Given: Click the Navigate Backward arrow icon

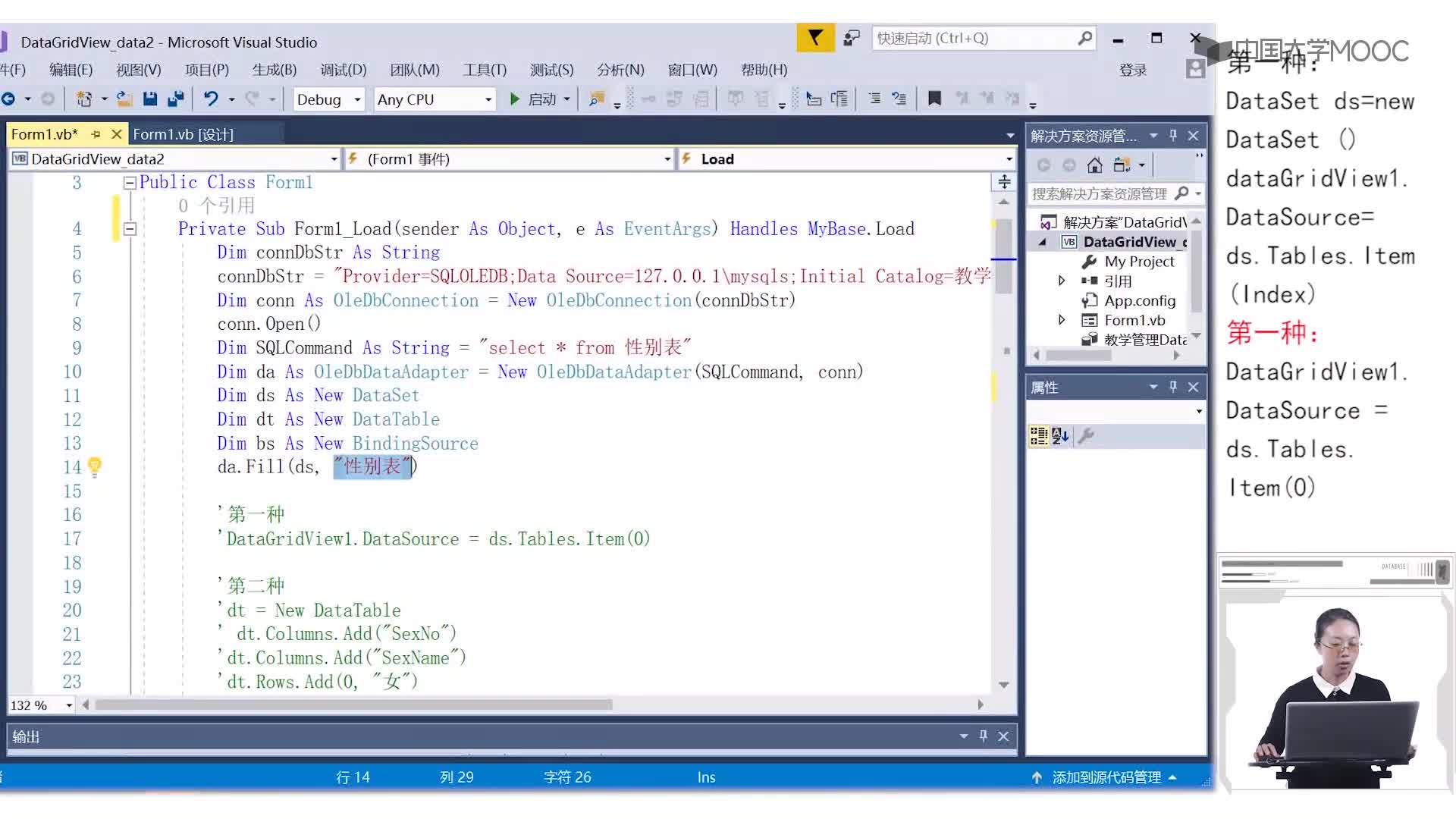Looking at the screenshot, I should click(x=9, y=99).
